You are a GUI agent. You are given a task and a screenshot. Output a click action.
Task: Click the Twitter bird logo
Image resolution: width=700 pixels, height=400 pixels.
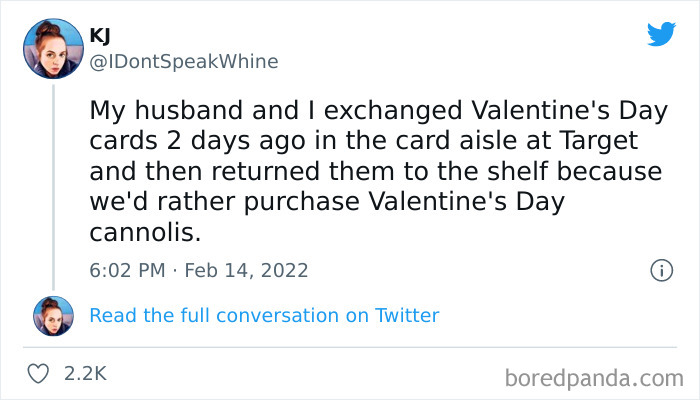pyautogui.click(x=661, y=34)
